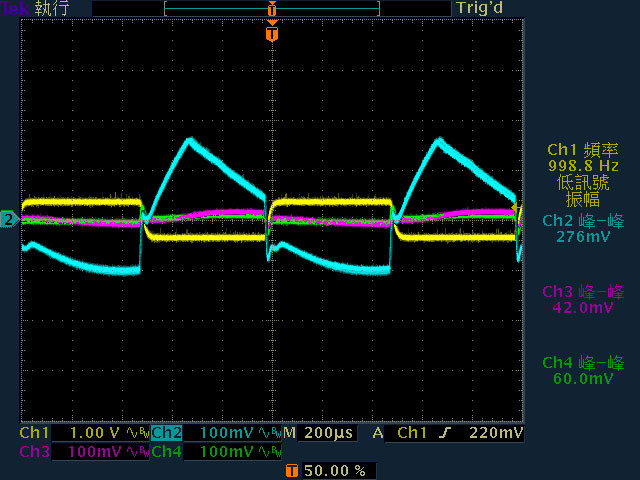
Task: Click the Ch2 peak-to-peak 276mV measurement
Action: [x=583, y=229]
